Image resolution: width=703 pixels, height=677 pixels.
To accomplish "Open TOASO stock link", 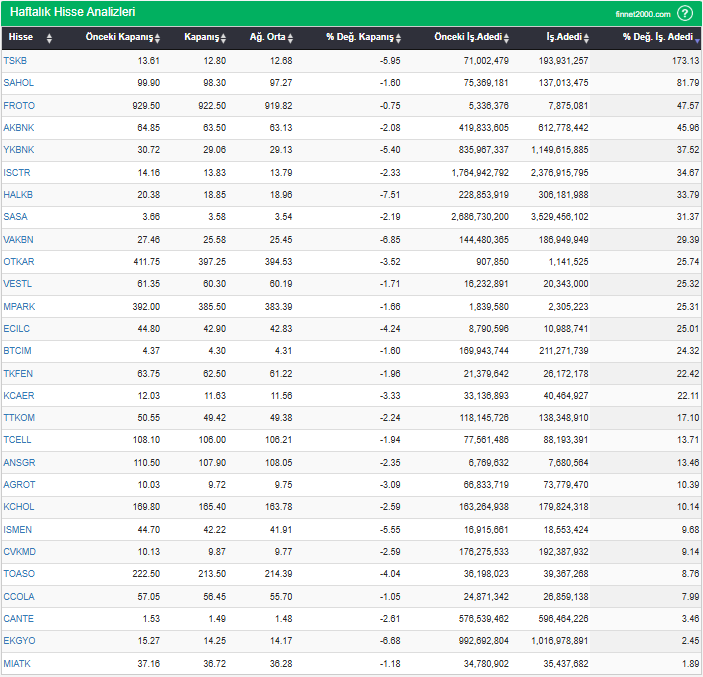I will click(19, 573).
